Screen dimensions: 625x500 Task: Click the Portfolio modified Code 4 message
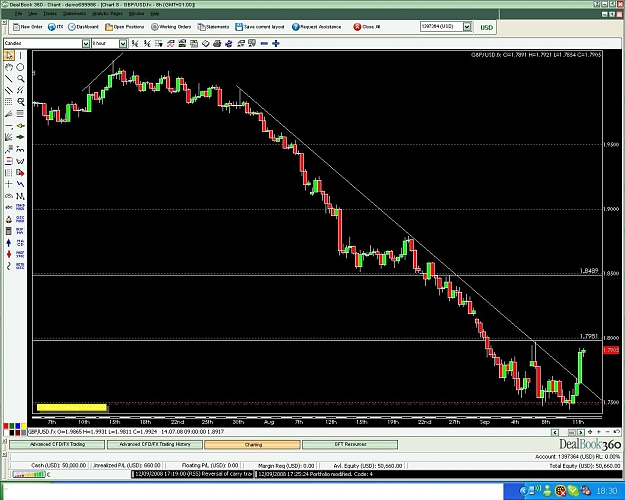coord(315,474)
